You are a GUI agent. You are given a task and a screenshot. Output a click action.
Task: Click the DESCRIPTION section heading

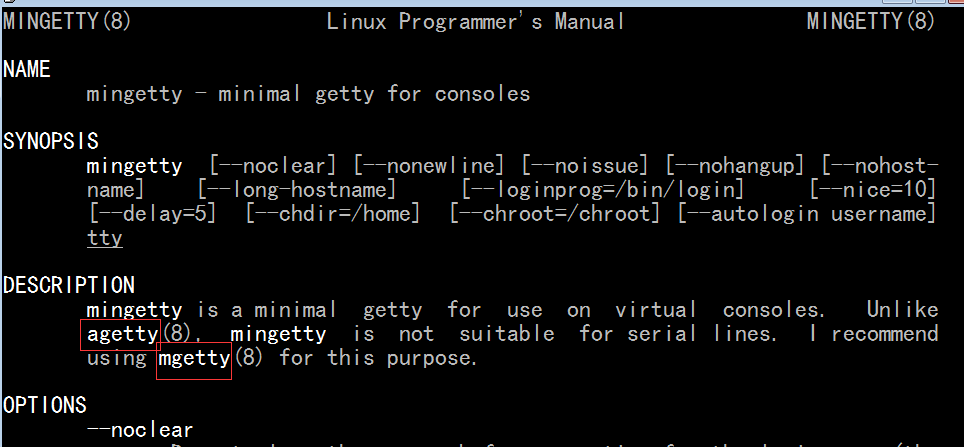pyautogui.click(x=69, y=286)
